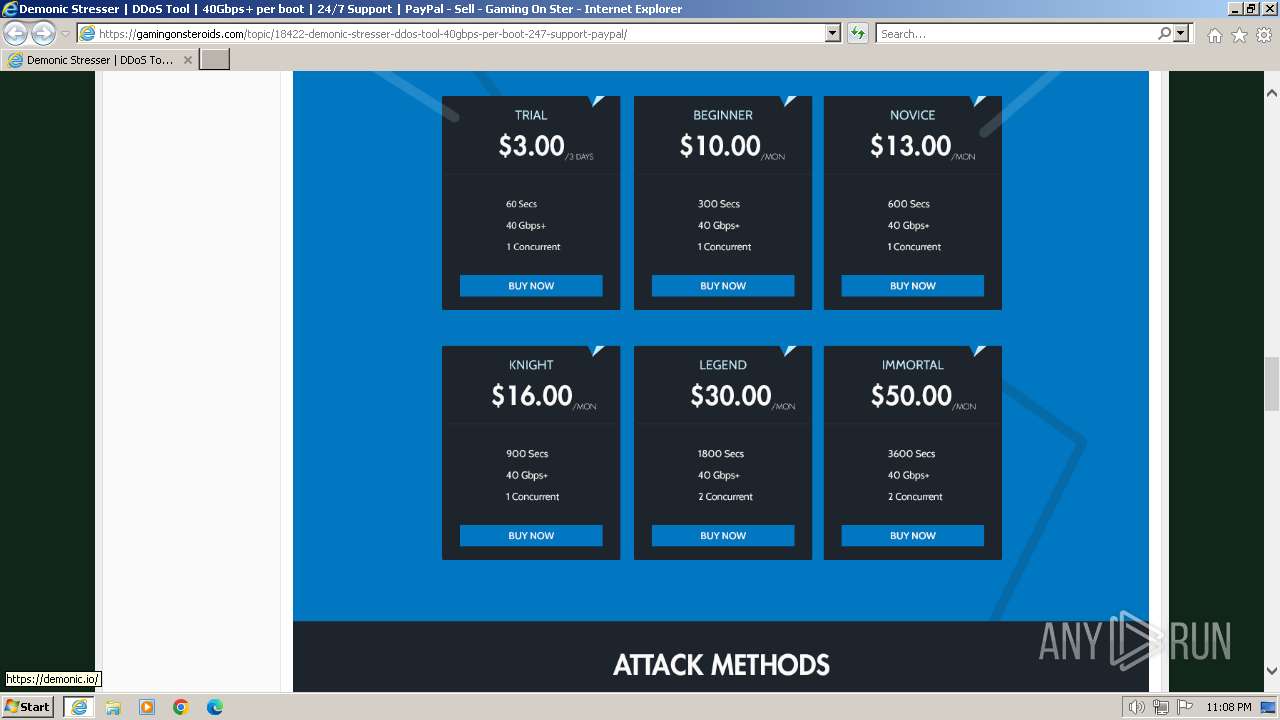Buy the Trial $3.00 plan
The width and height of the screenshot is (1280, 720).
click(531, 286)
